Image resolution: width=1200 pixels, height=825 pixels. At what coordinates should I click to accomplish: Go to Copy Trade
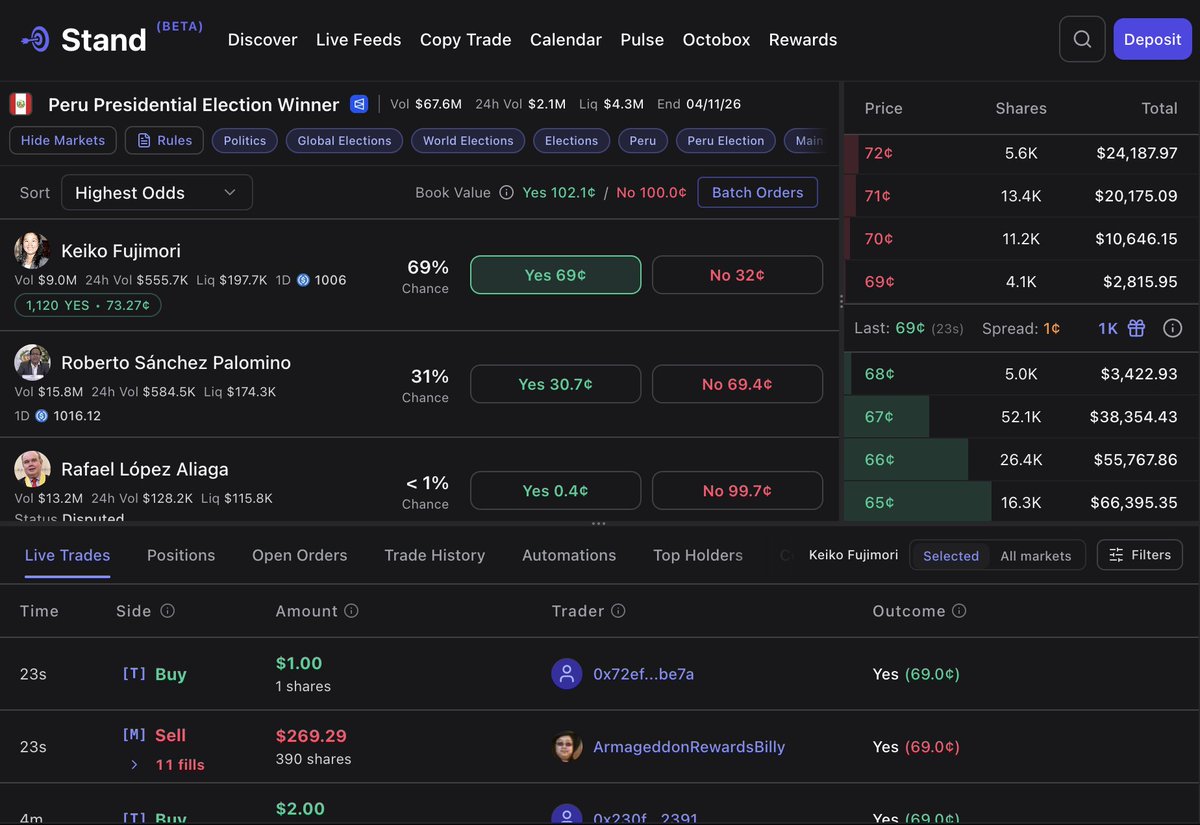466,40
